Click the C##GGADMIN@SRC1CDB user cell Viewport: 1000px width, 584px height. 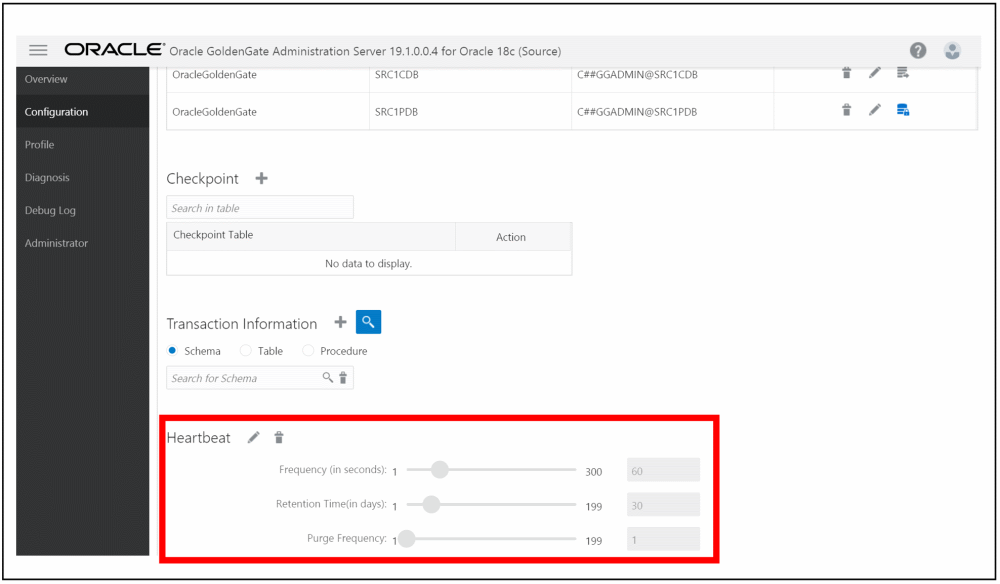[672, 77]
